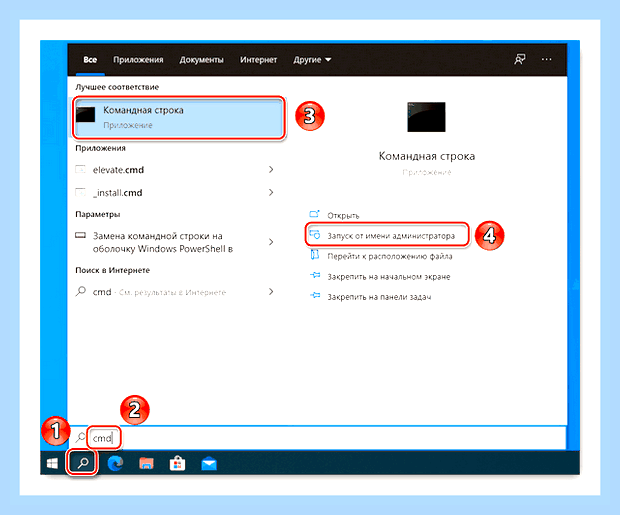Expand arrow next to elevate.cmd
Viewport: 620px width, 515px height.
pyautogui.click(x=271, y=170)
